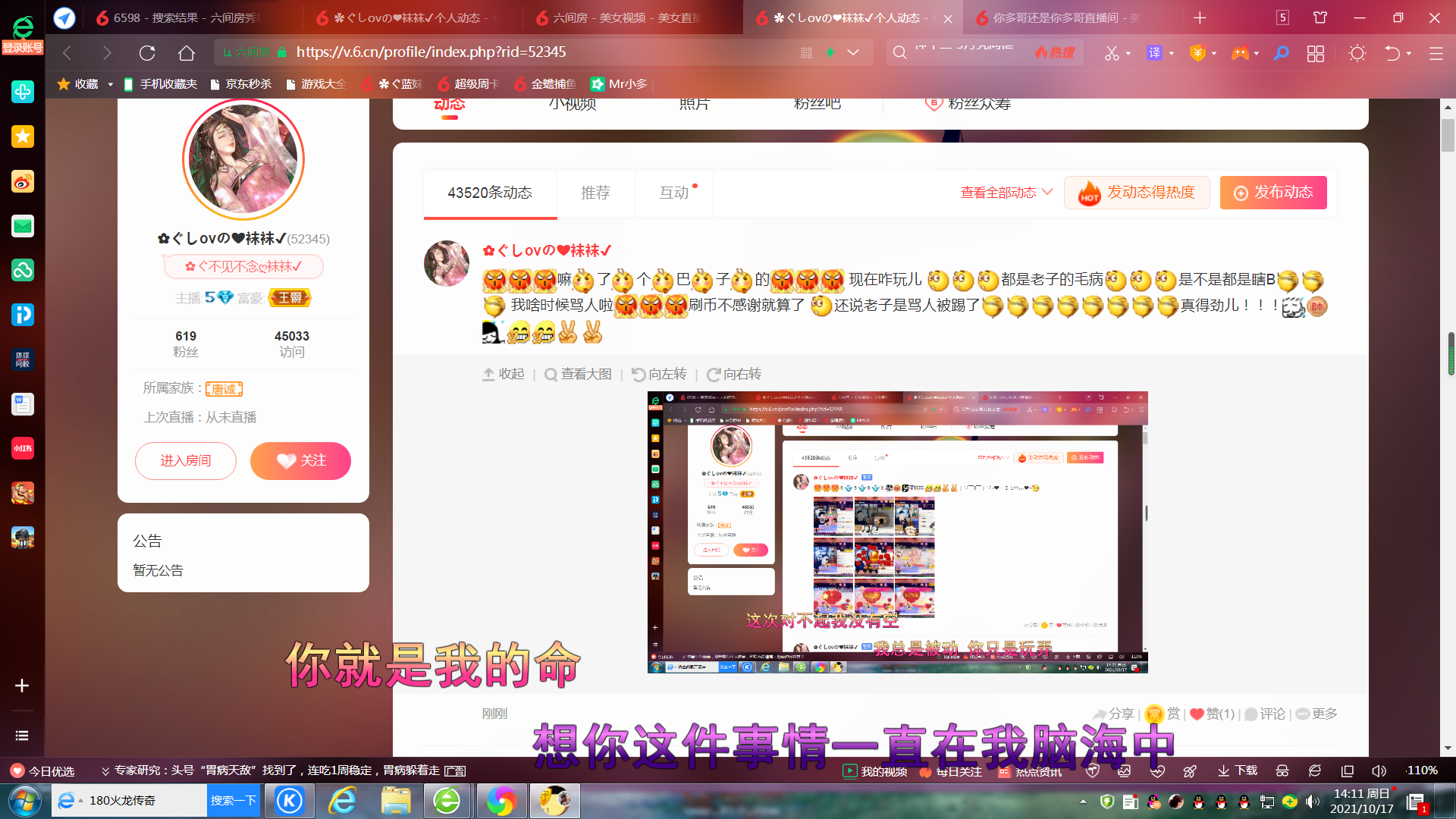Click the 搜索一下 taskbar search button
1456x819 pixels.
[x=234, y=801]
